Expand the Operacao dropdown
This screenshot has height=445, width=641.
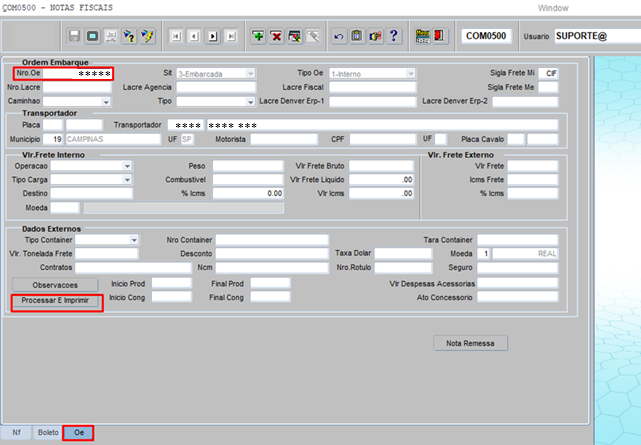127,166
